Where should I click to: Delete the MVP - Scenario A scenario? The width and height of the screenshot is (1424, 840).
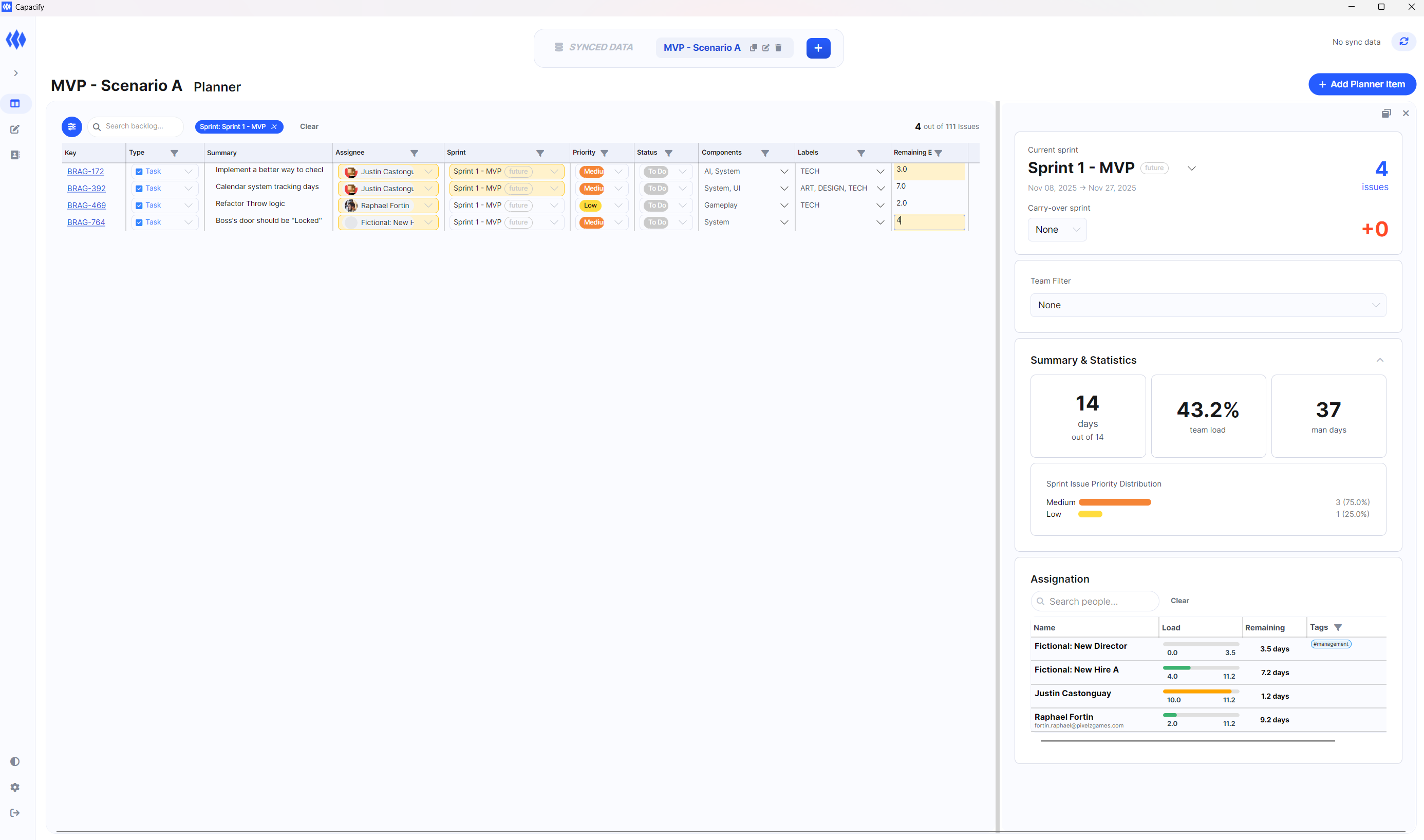click(779, 48)
